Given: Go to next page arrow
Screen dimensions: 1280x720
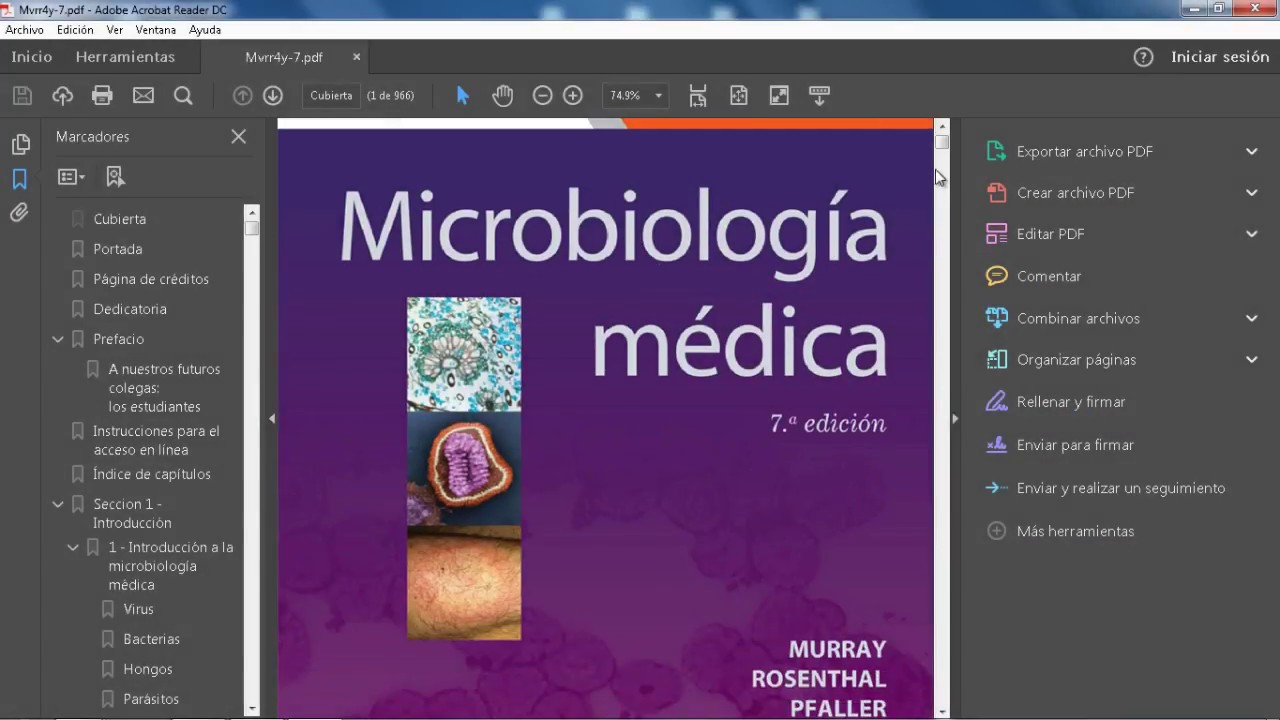Looking at the screenshot, I should pyautogui.click(x=273, y=96).
